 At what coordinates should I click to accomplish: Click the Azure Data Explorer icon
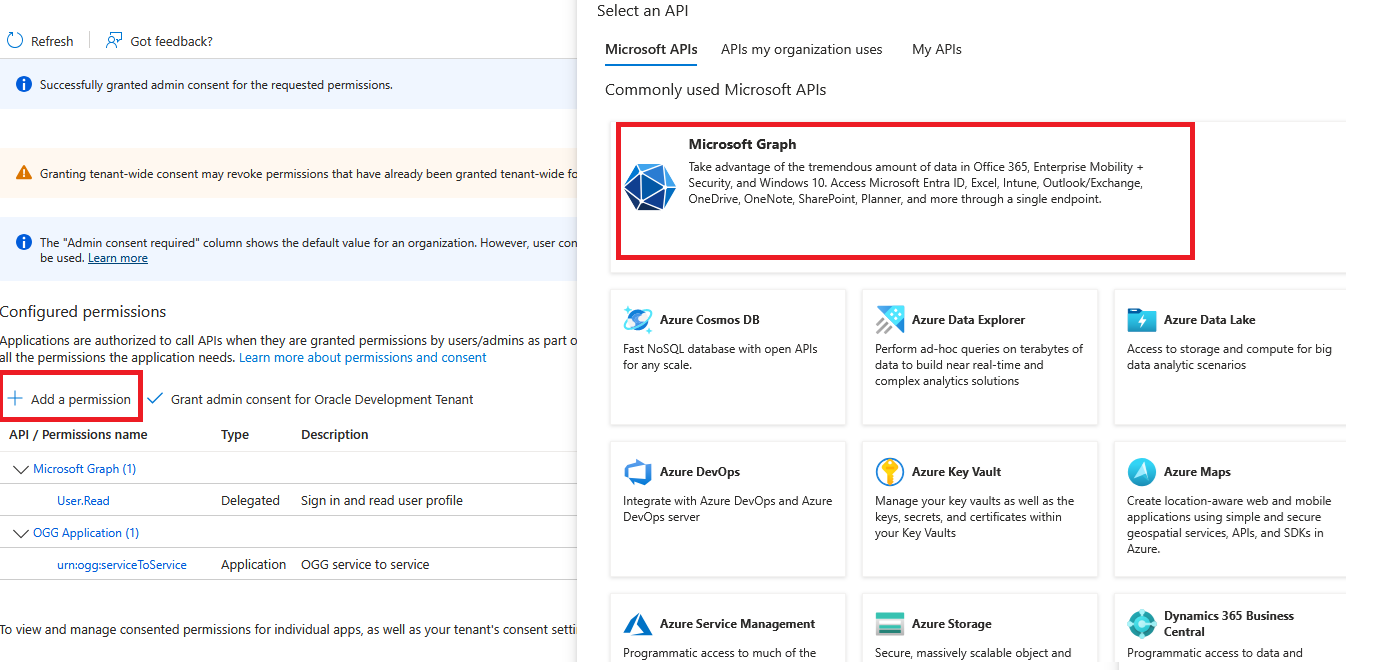(x=890, y=319)
